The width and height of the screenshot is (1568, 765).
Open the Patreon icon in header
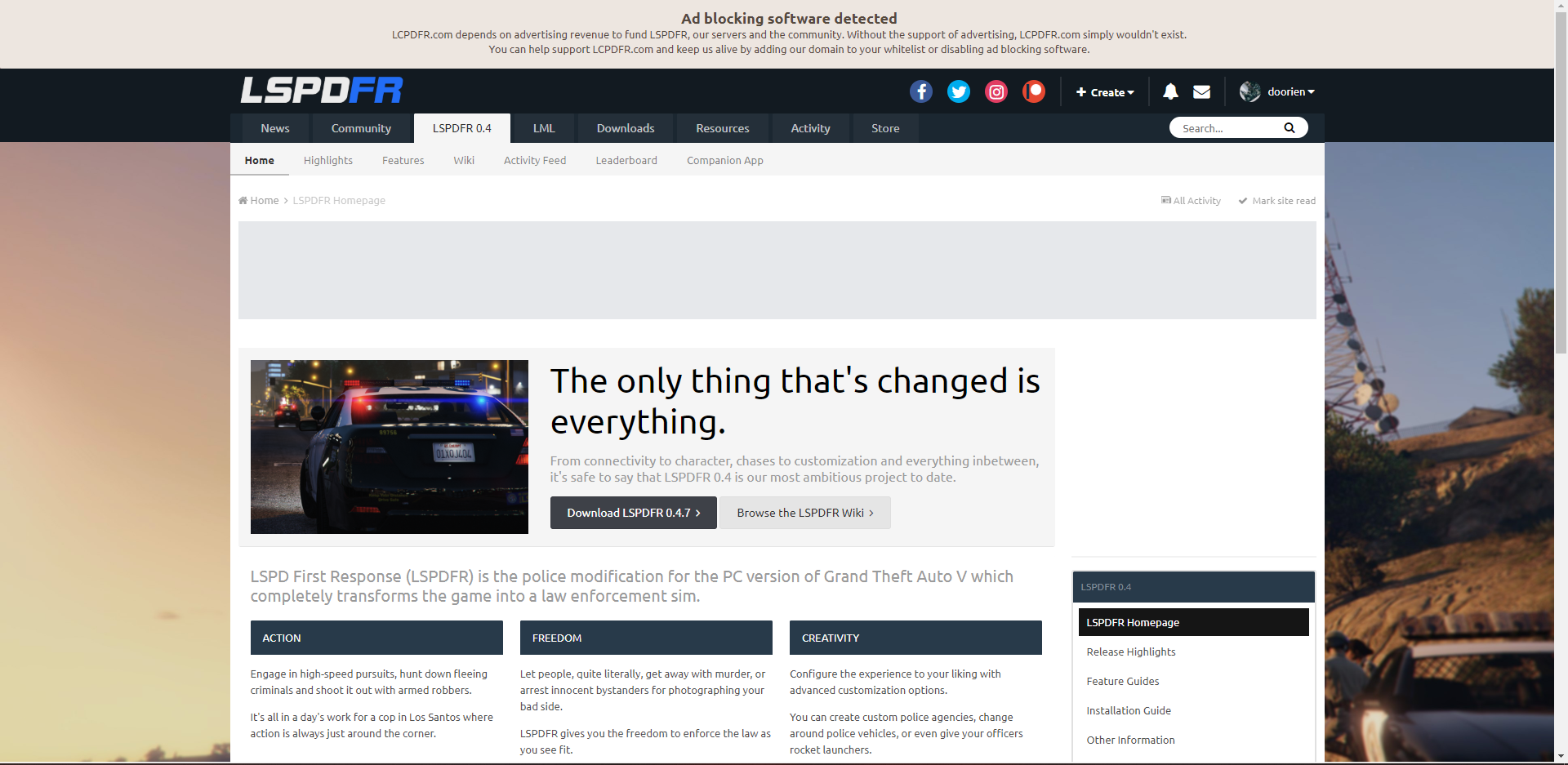(1034, 91)
